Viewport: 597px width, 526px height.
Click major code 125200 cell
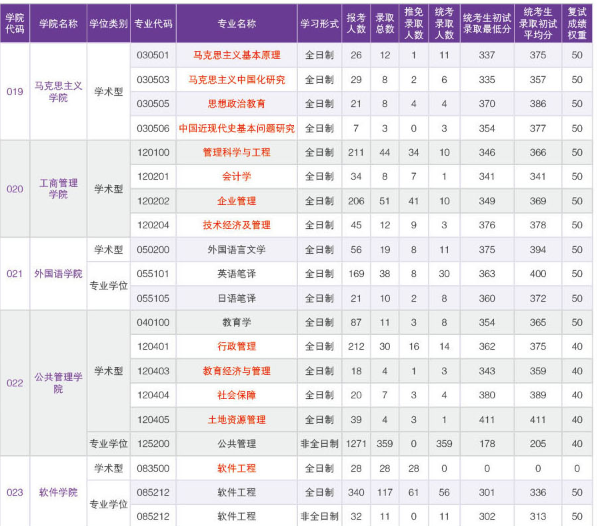(x=153, y=444)
